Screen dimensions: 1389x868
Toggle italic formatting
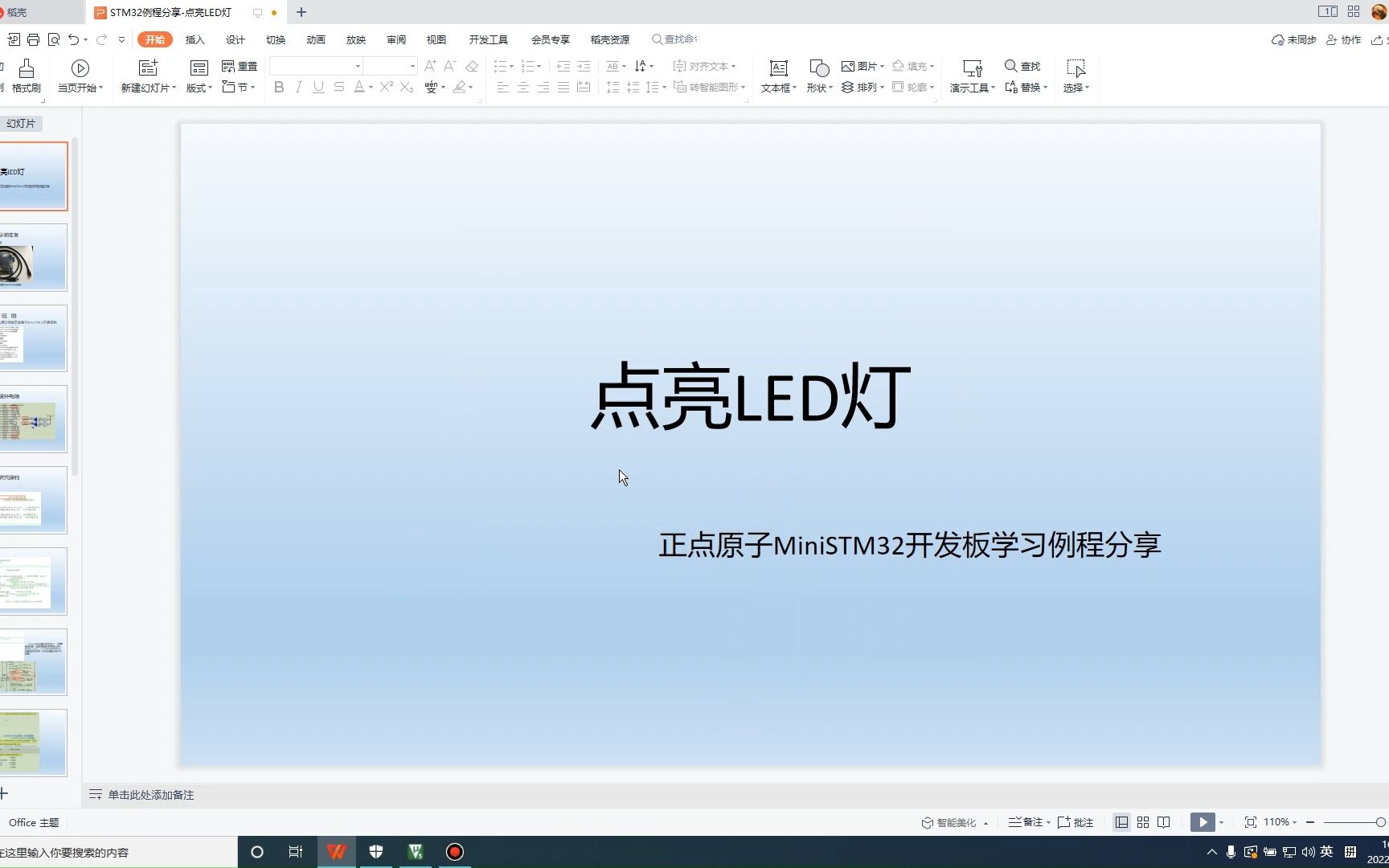[298, 87]
